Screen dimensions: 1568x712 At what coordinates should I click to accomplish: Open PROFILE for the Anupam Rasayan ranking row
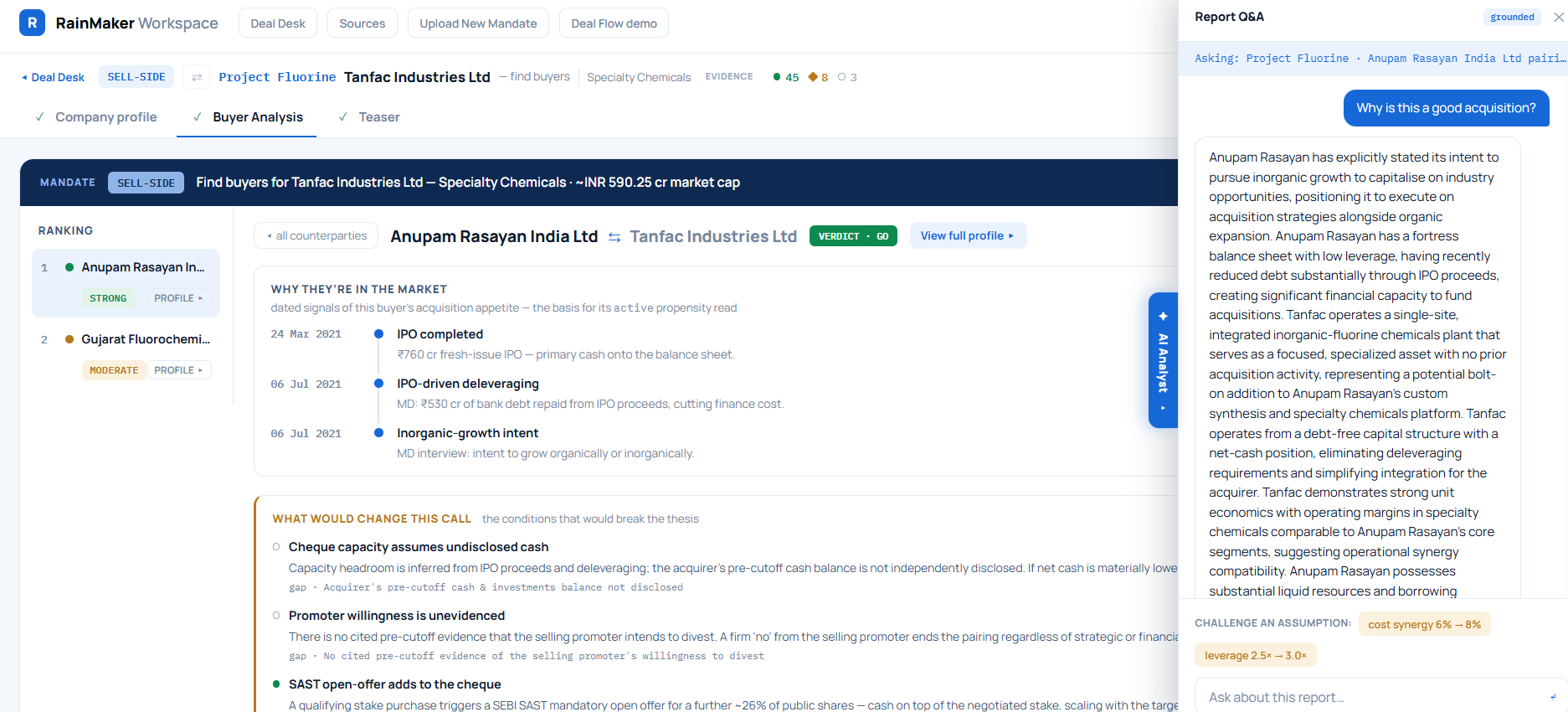pos(179,298)
